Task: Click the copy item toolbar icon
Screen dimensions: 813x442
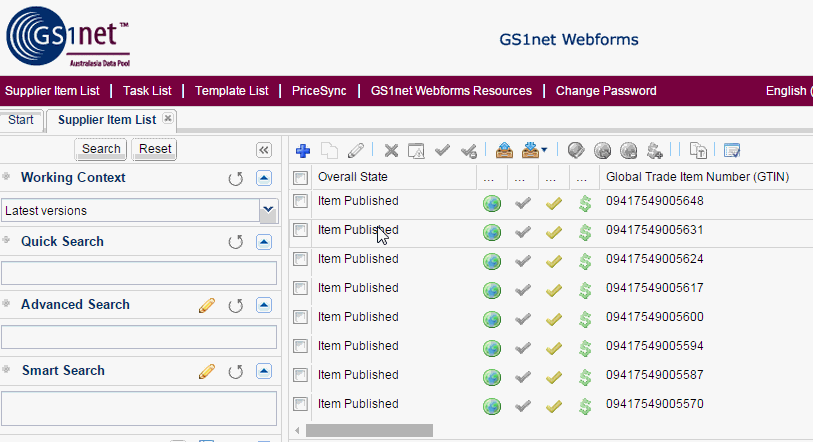Action: pyautogui.click(x=329, y=151)
